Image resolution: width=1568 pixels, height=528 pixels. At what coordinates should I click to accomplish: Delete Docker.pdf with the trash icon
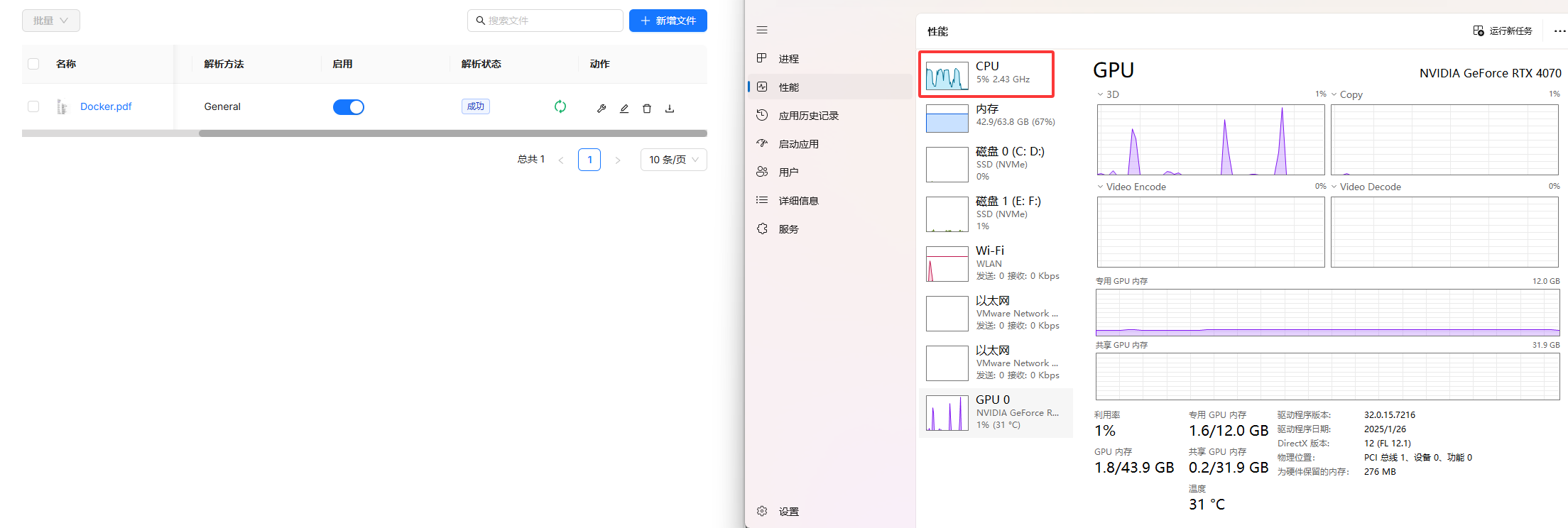[x=647, y=109]
